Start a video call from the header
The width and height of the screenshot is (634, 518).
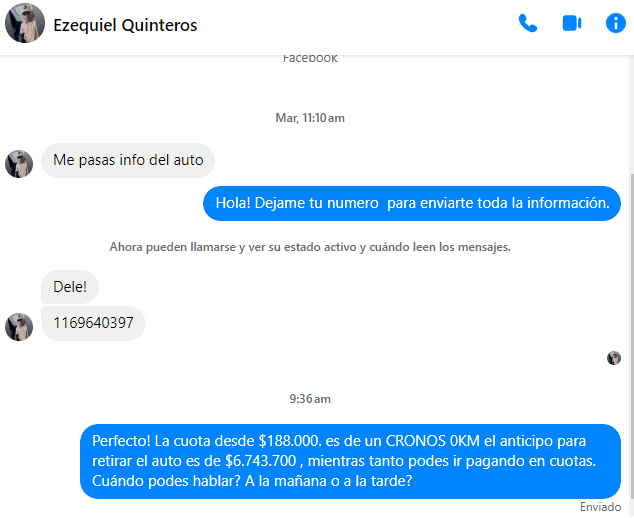click(x=572, y=23)
